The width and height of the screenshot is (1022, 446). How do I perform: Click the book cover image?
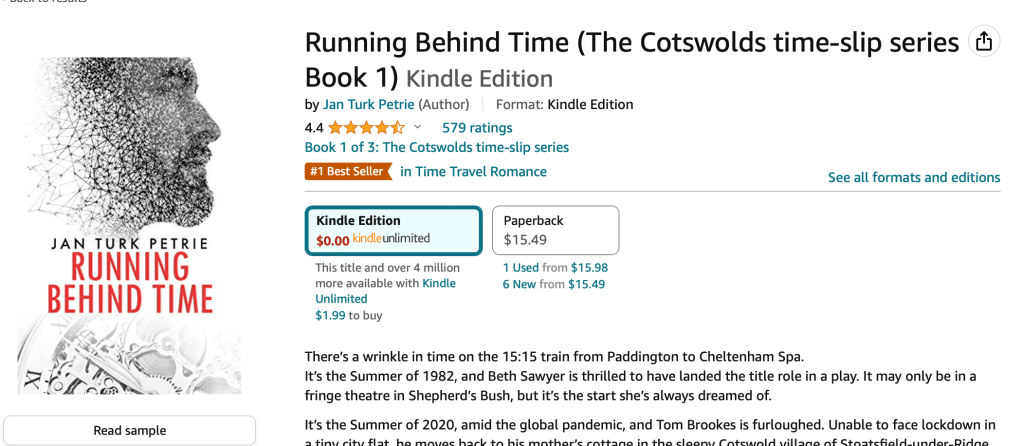(x=130, y=225)
